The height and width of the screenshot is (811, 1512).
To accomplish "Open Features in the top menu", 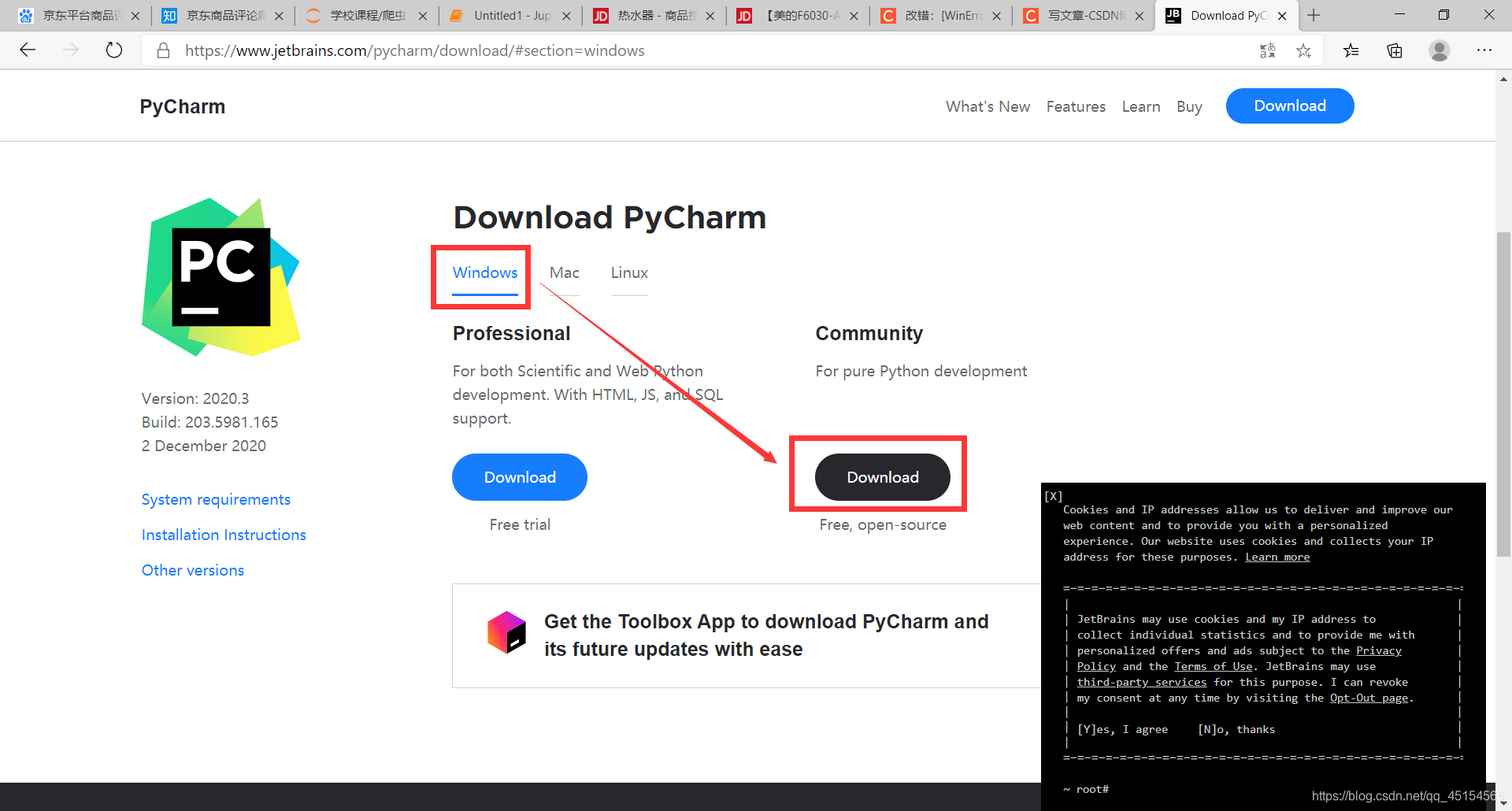I will point(1076,106).
